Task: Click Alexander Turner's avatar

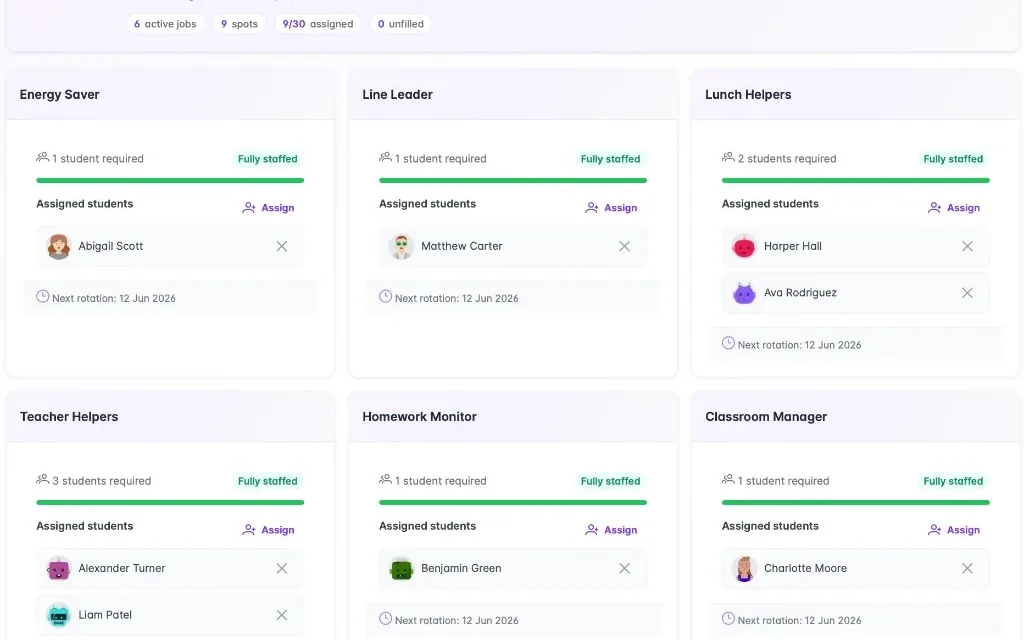Action: click(59, 568)
